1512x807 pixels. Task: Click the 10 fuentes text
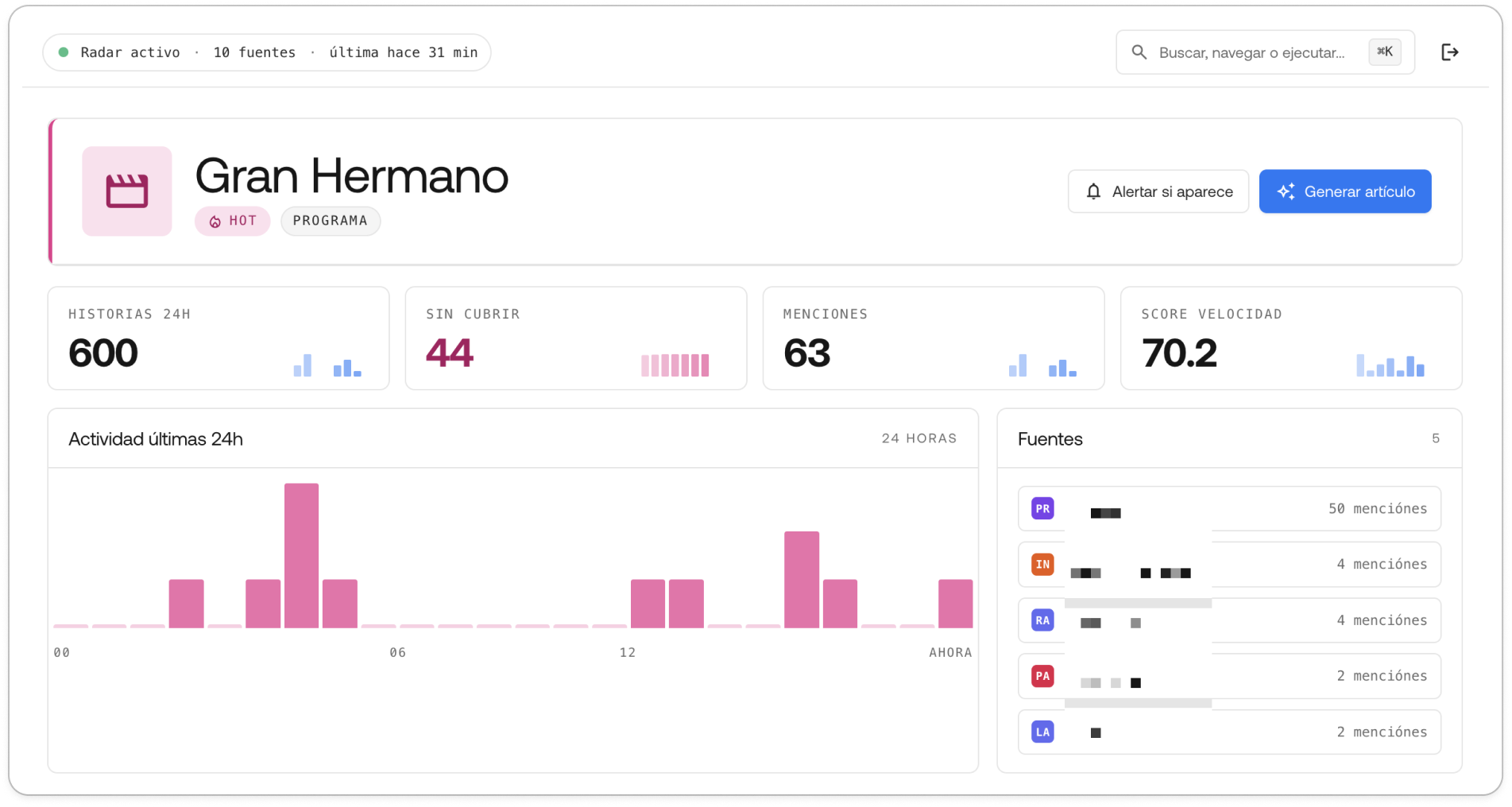254,52
